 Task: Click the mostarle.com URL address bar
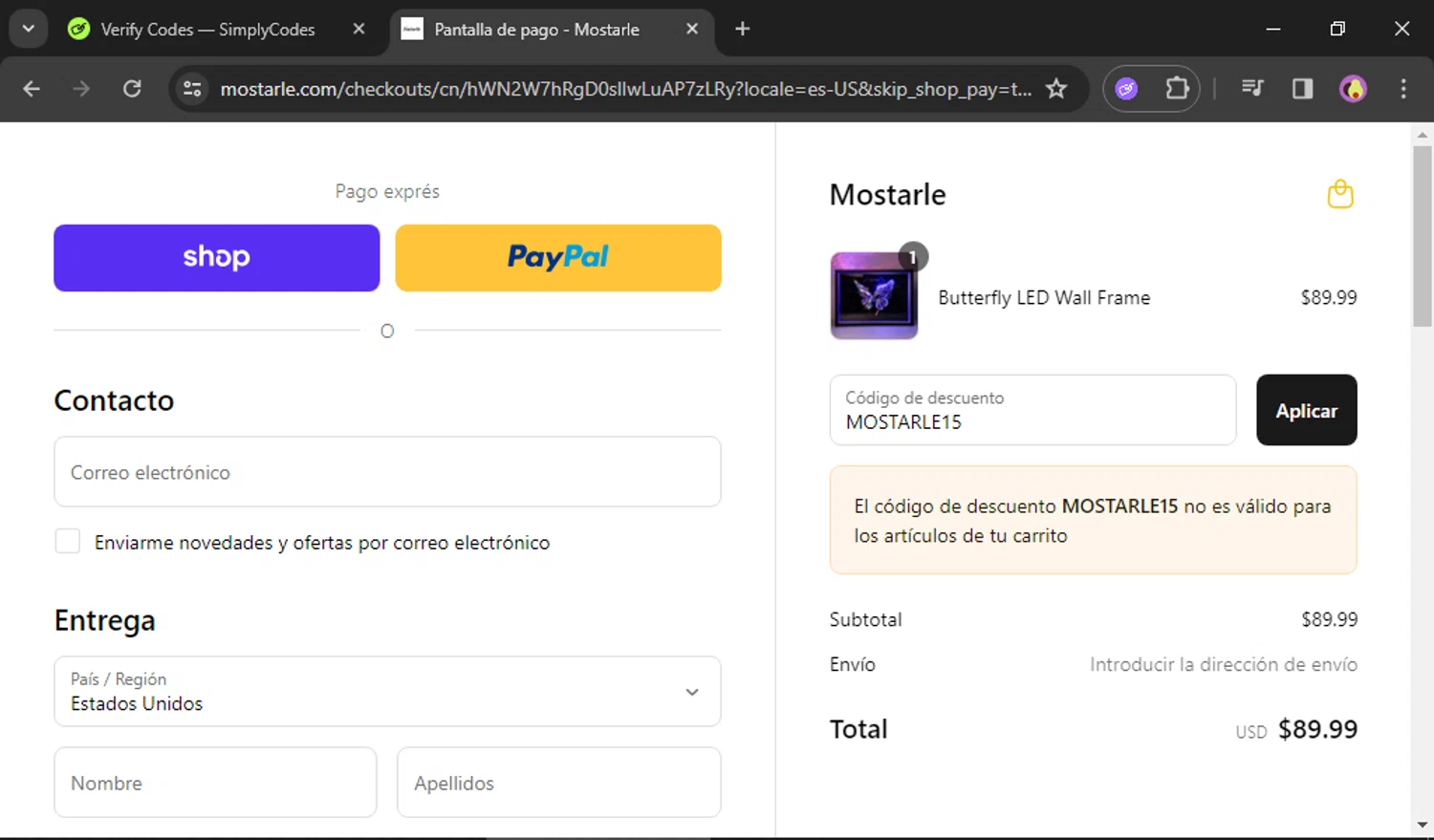(625, 89)
